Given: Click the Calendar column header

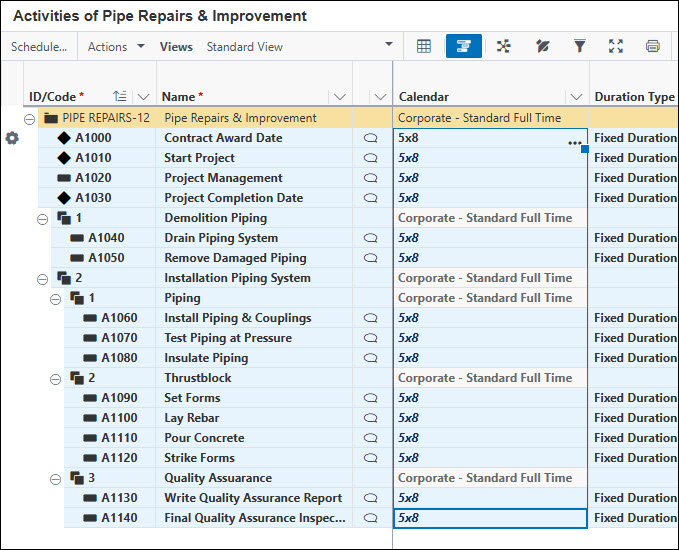Looking at the screenshot, I should pyautogui.click(x=424, y=97).
